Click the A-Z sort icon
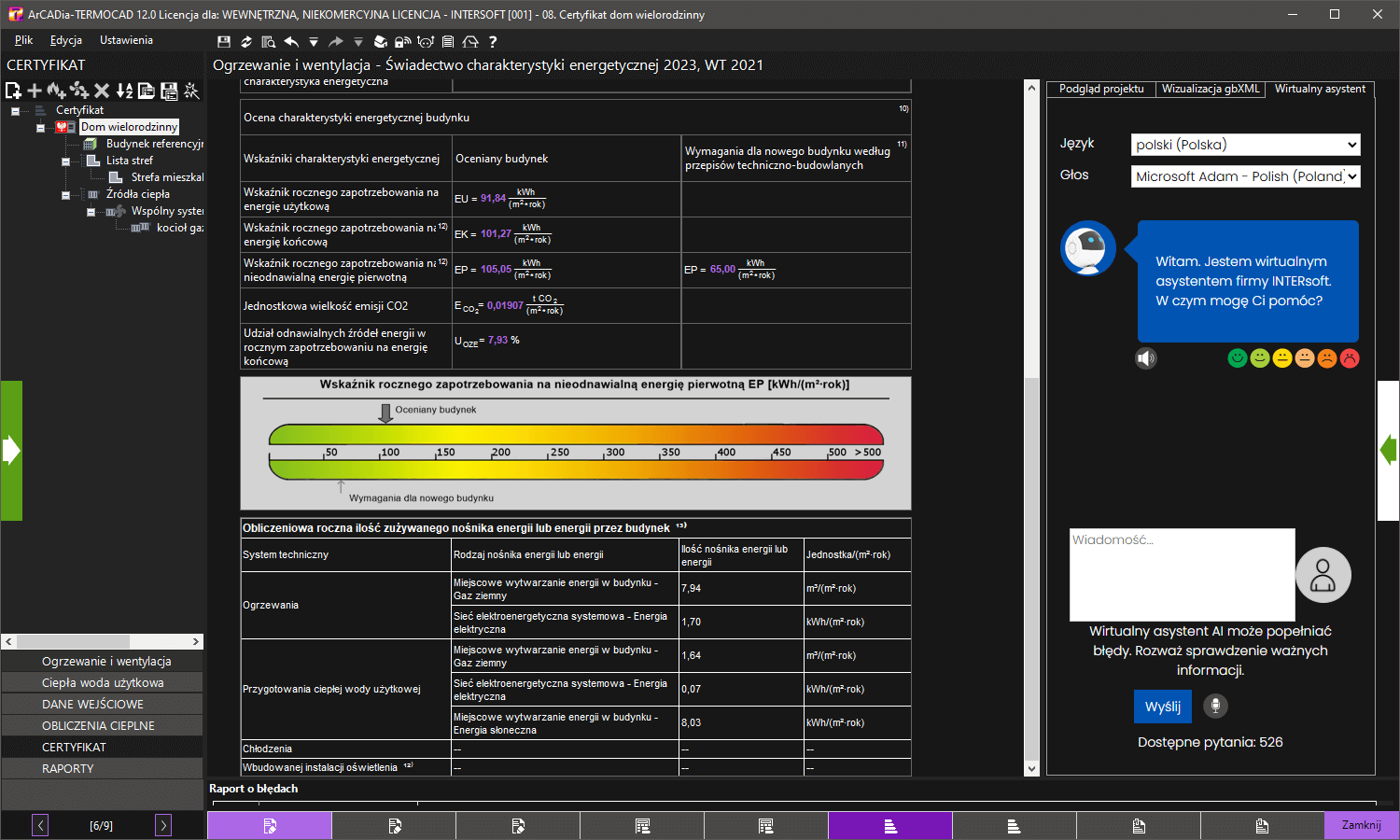This screenshot has width=1400, height=840. pos(124,91)
